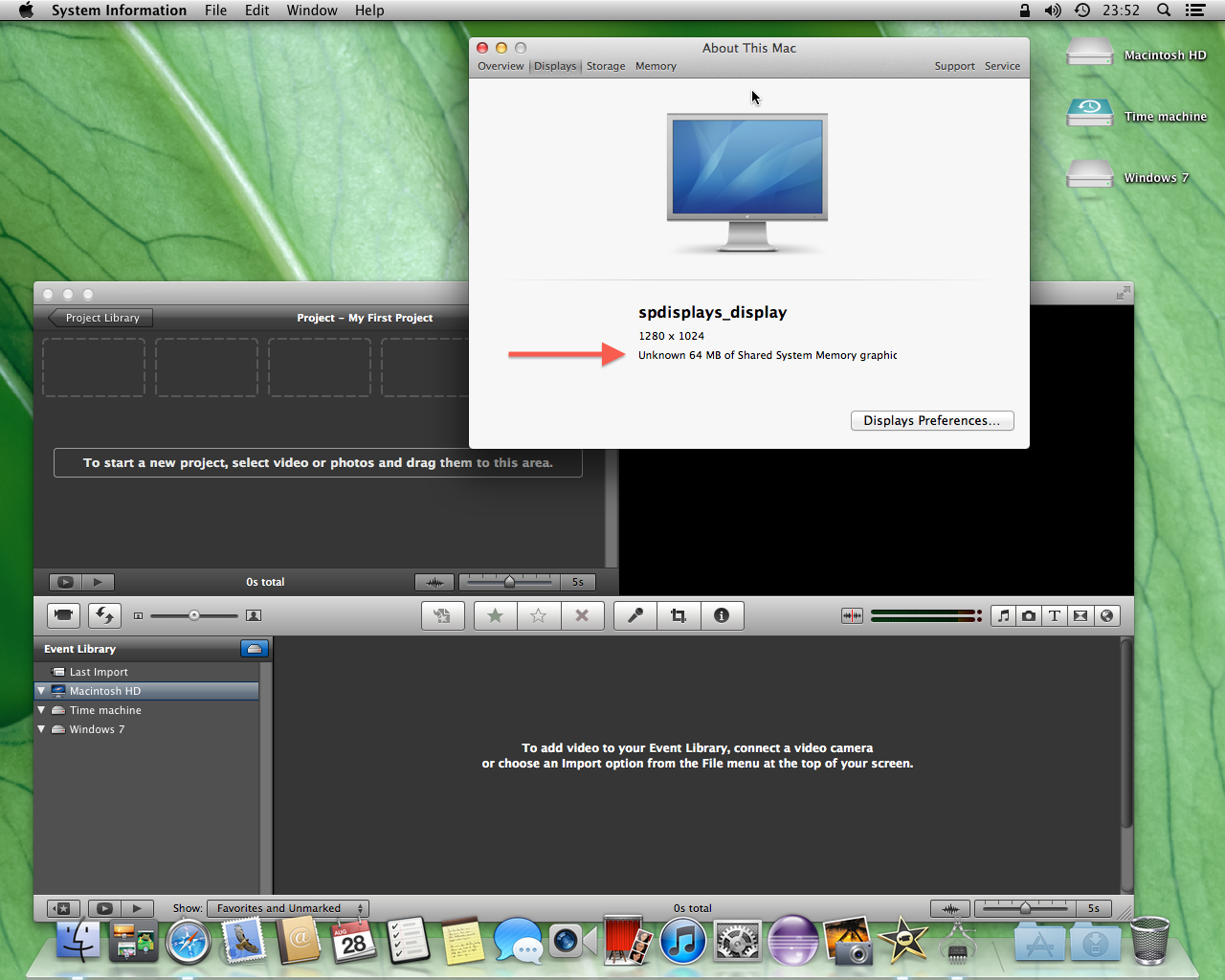Image resolution: width=1225 pixels, height=980 pixels.
Task: Go back to Project Library
Action: tap(100, 318)
